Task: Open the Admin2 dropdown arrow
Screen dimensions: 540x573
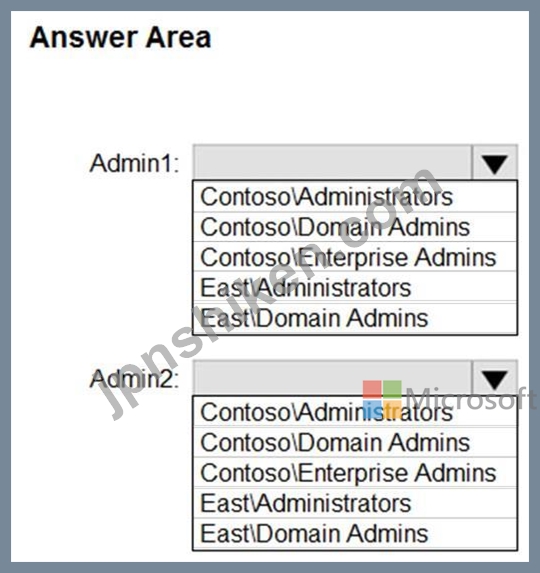Action: tap(495, 378)
